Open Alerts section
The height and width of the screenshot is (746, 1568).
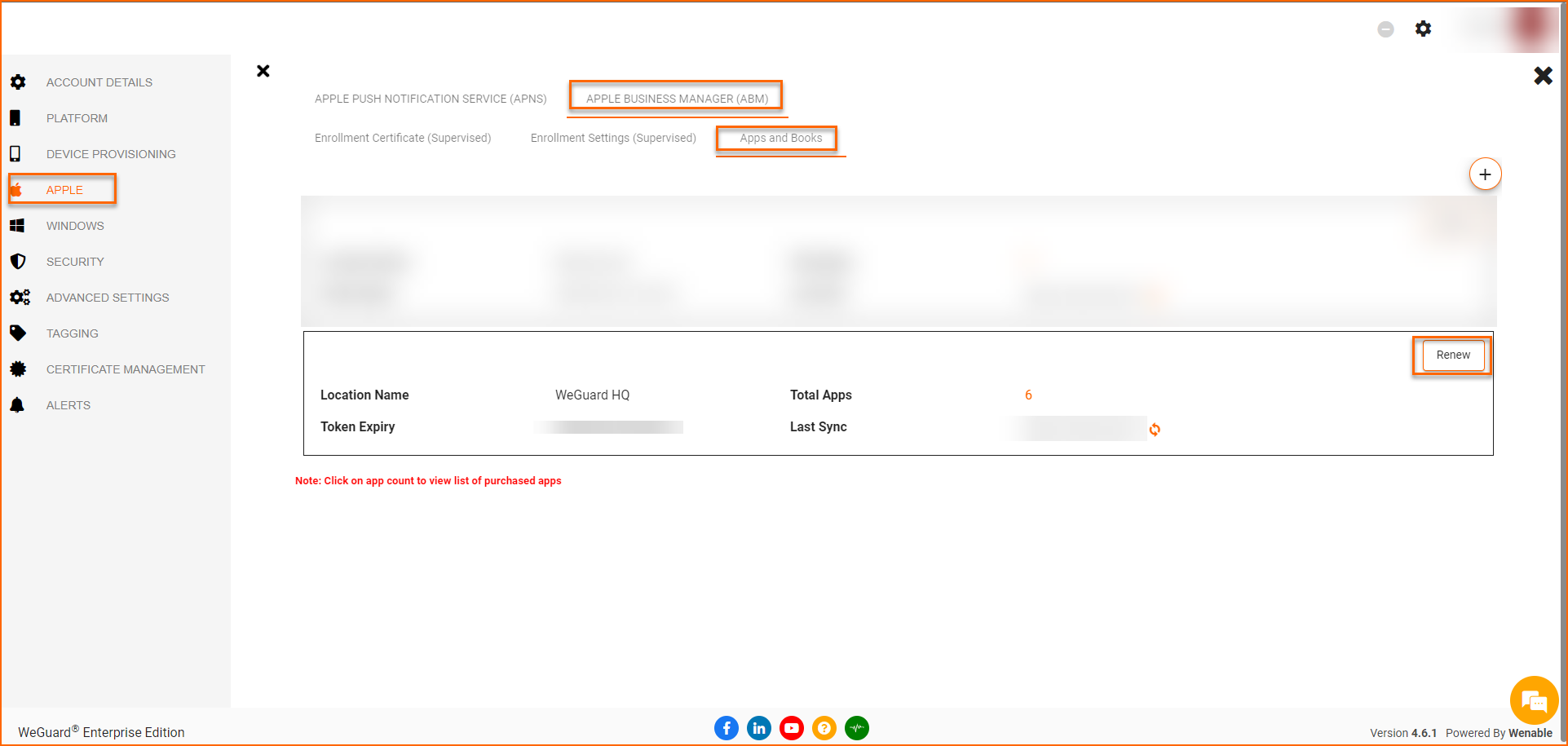click(x=68, y=405)
